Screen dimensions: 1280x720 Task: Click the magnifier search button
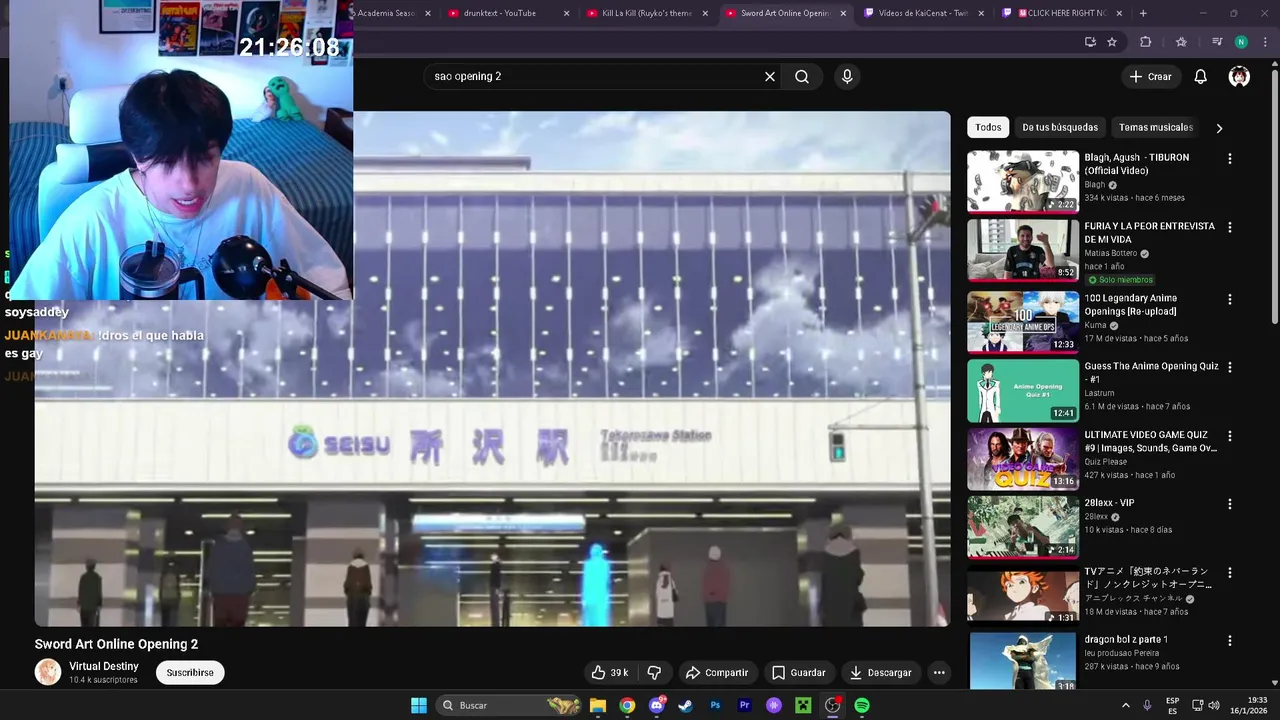pos(802,77)
